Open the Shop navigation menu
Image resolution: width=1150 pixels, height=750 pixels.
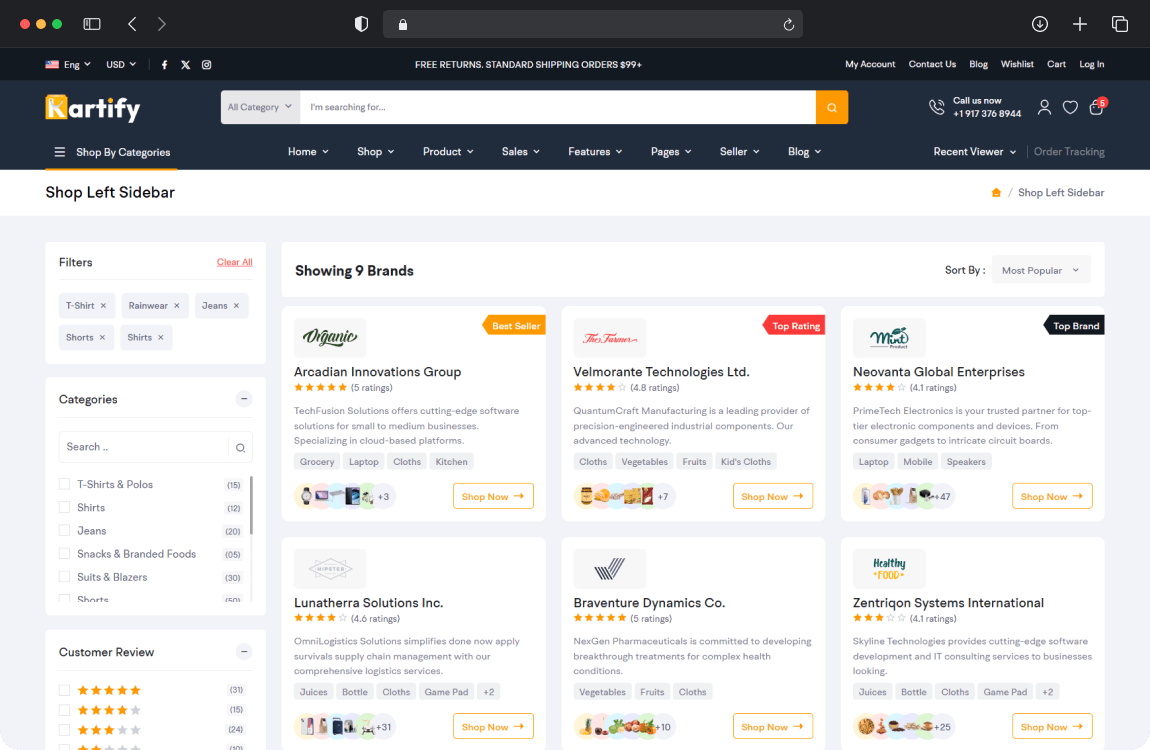pos(376,152)
